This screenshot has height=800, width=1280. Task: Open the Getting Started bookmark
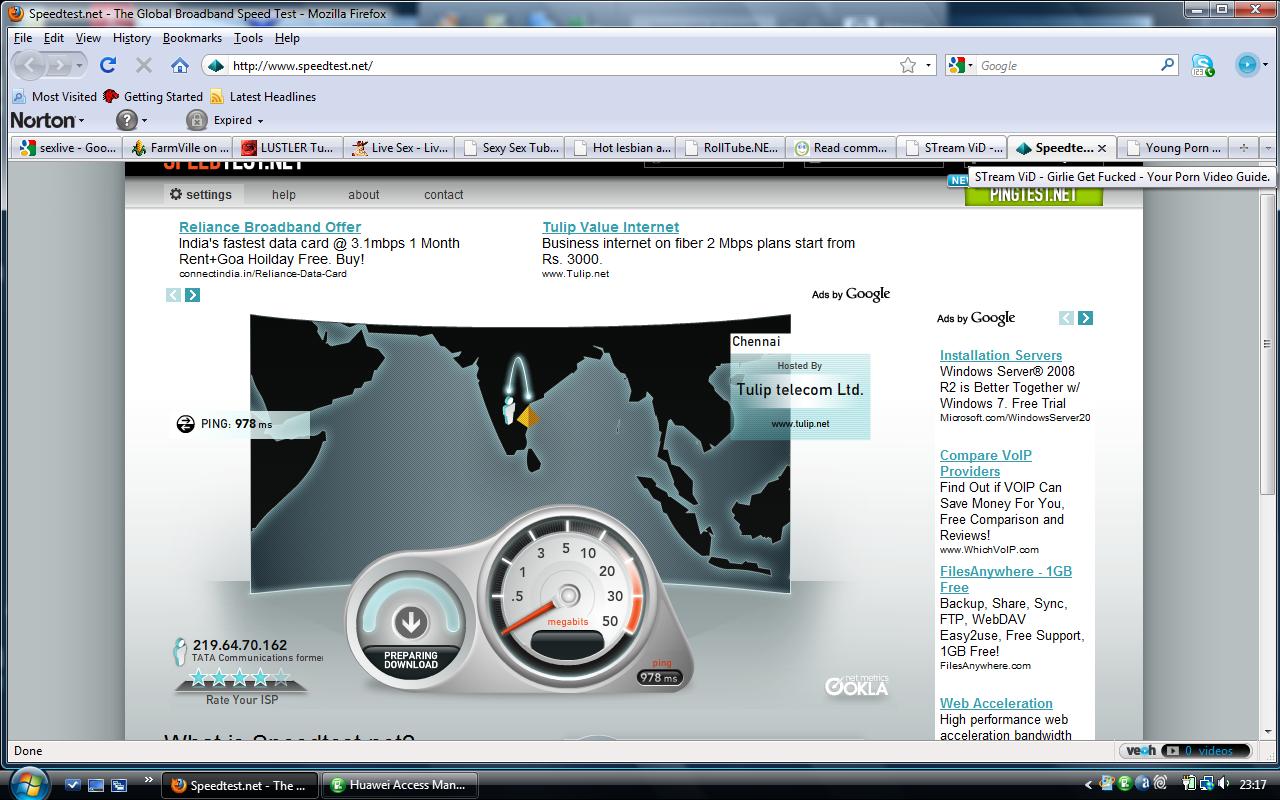pos(153,97)
